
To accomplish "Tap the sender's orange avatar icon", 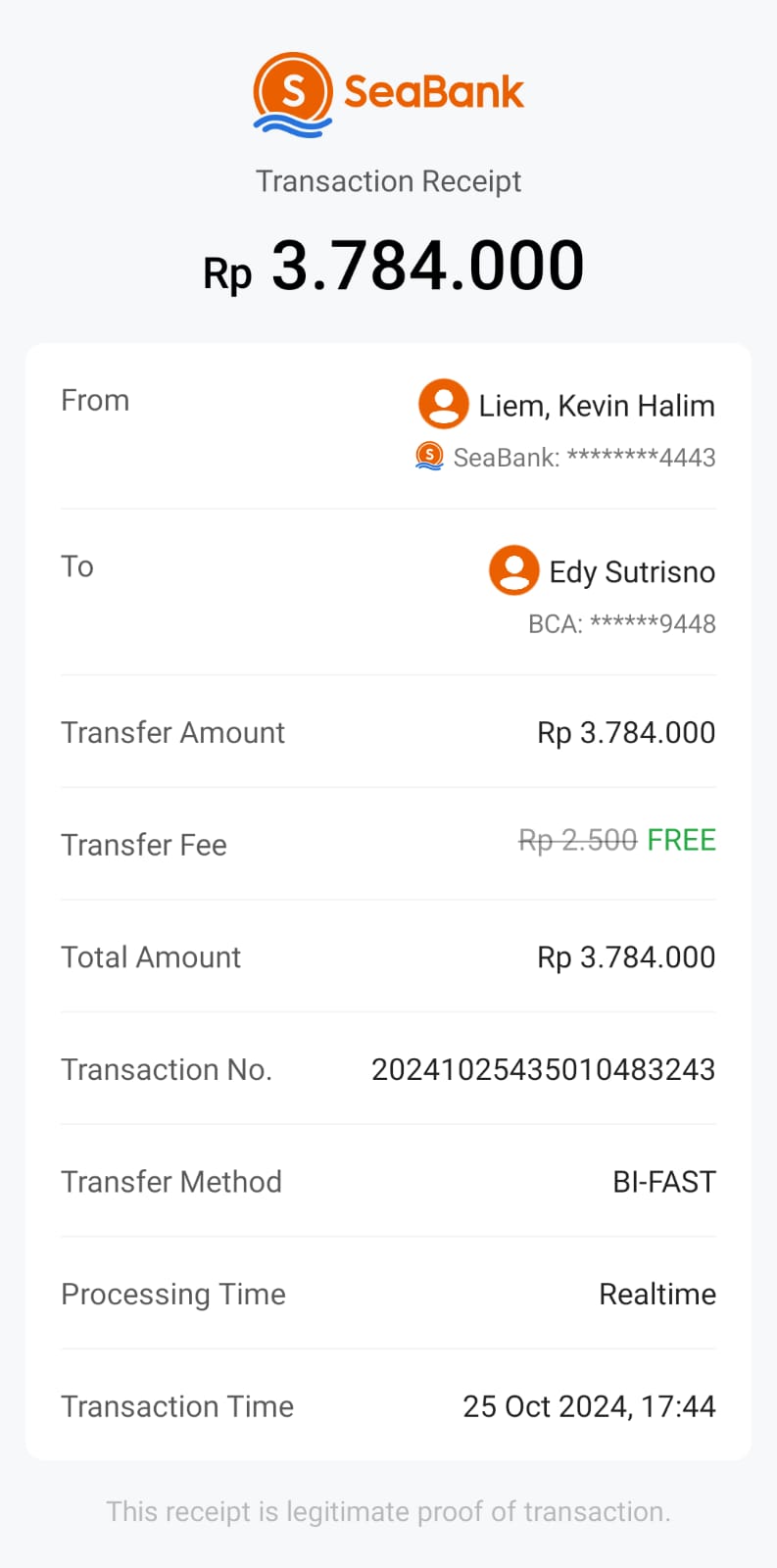I will coord(443,404).
